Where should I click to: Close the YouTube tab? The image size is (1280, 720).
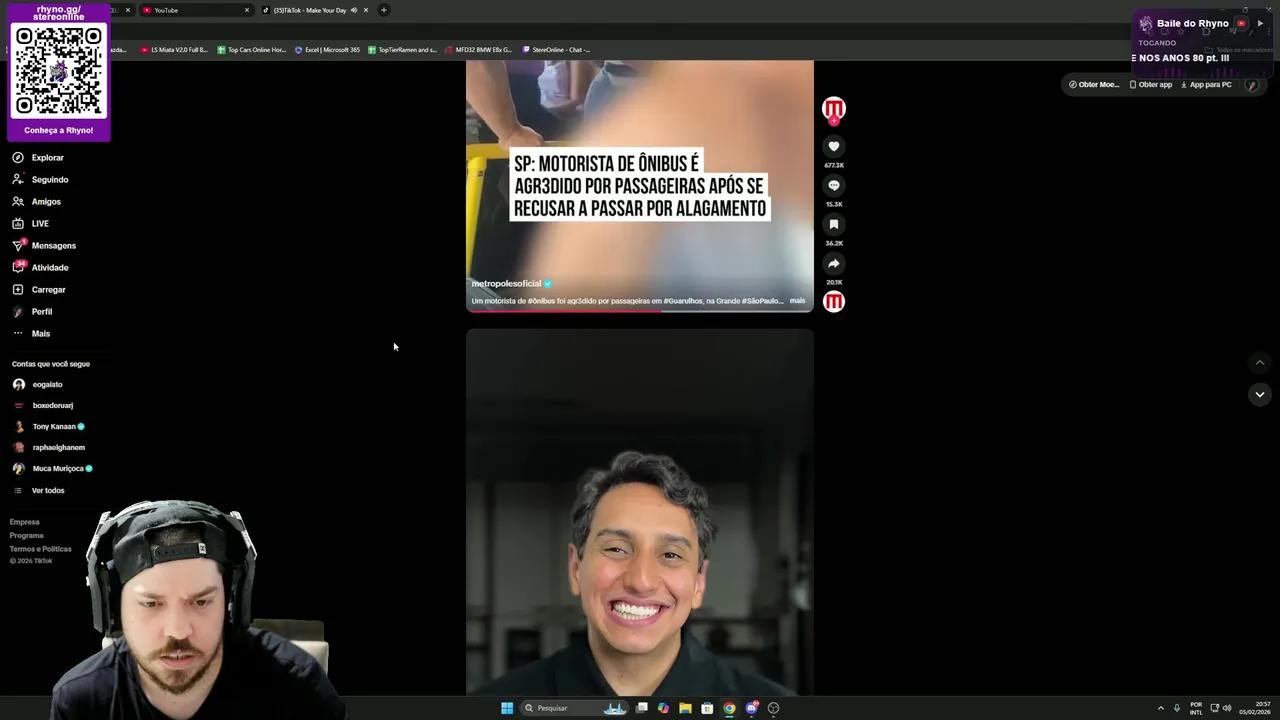[247, 10]
